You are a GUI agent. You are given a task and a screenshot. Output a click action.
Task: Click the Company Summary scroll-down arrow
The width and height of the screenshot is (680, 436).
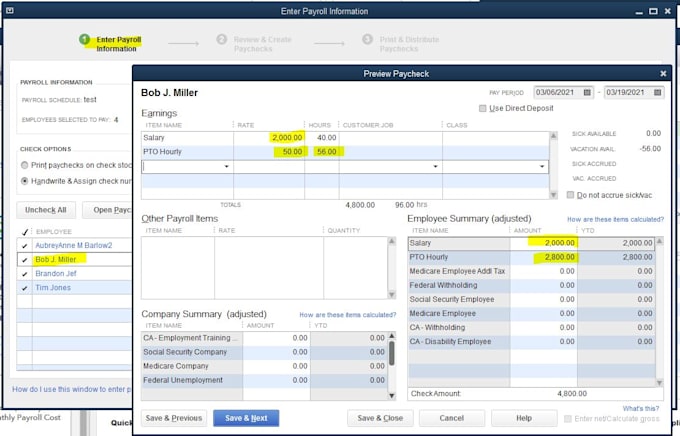point(392,395)
